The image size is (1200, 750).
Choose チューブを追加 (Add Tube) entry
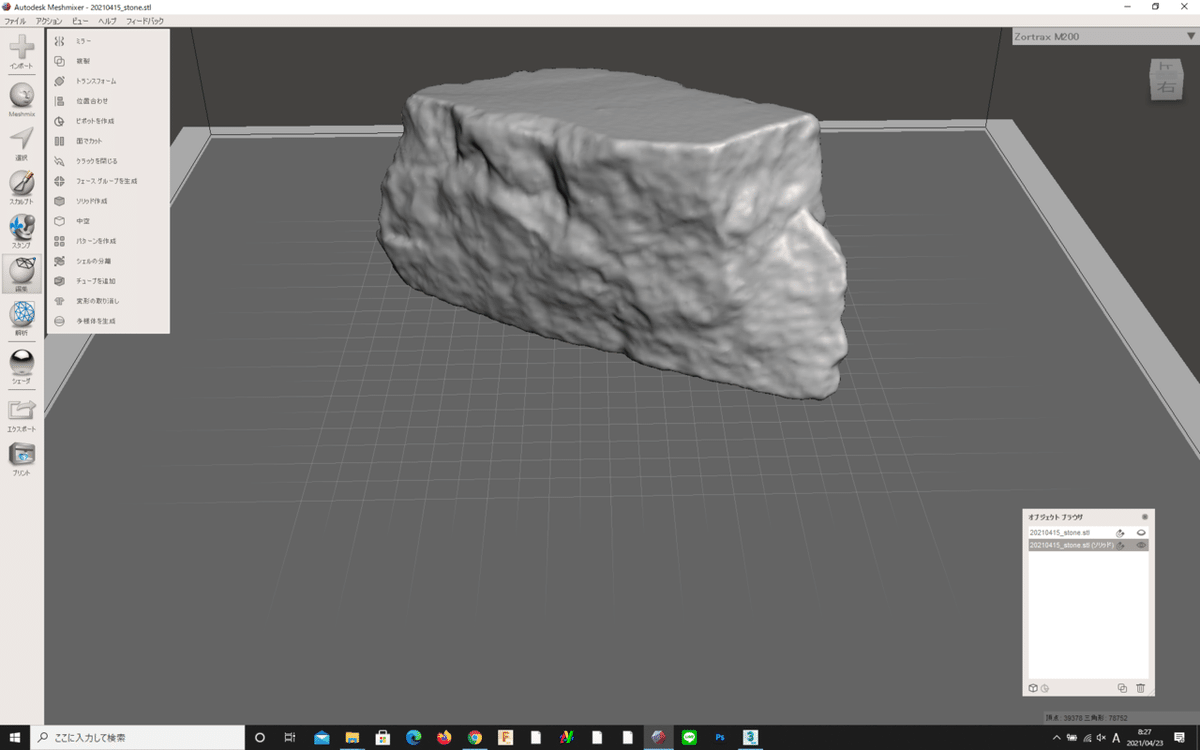coord(107,281)
